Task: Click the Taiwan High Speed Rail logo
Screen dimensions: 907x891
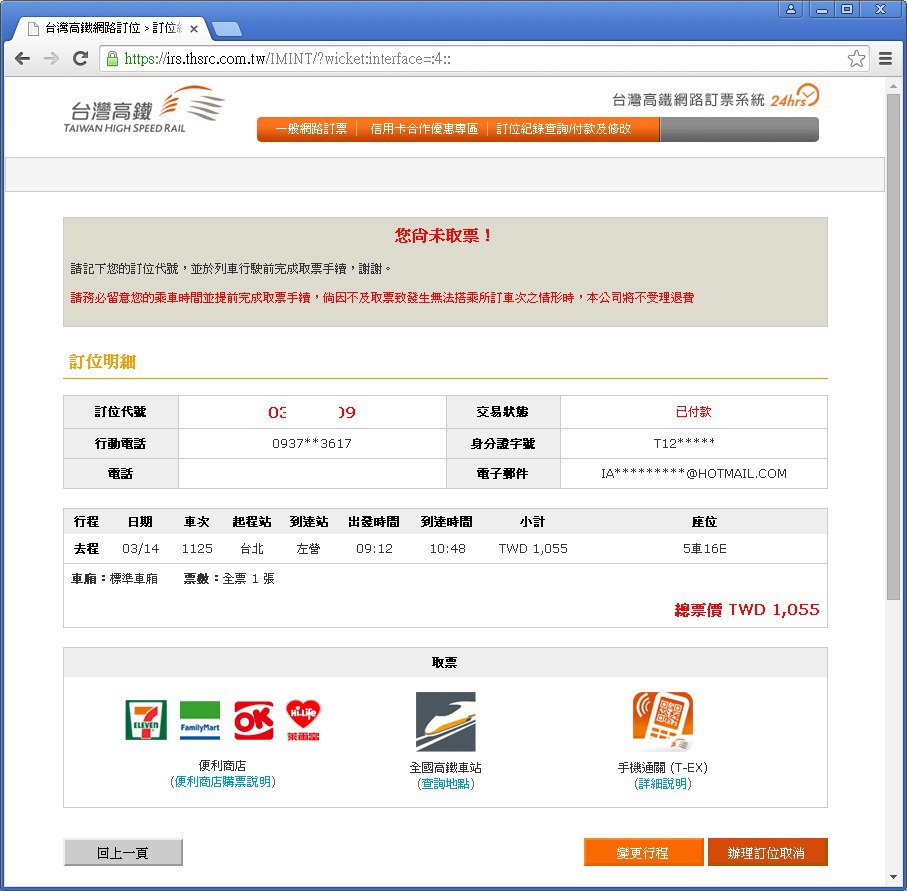Action: pos(144,110)
